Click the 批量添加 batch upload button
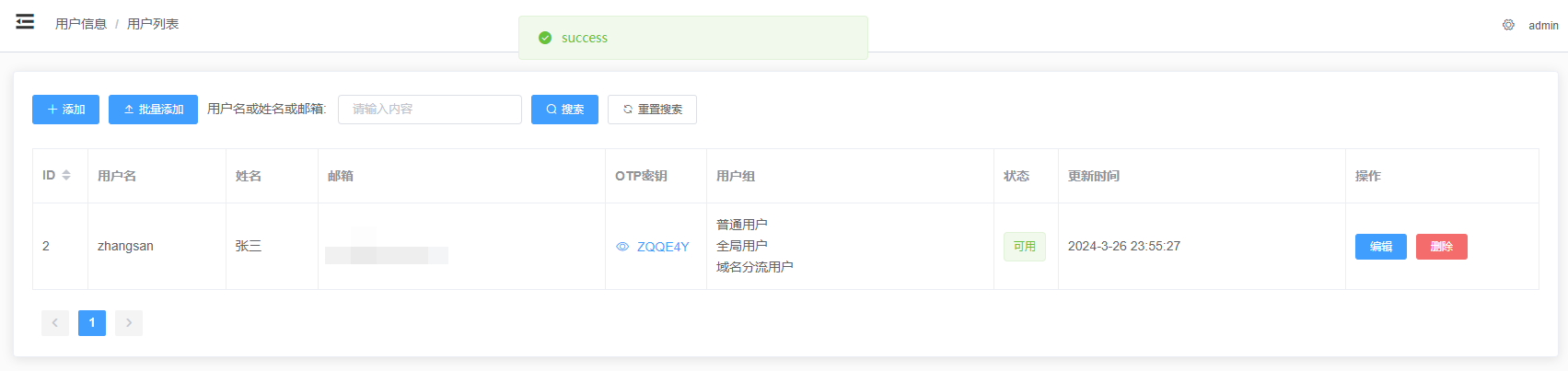Viewport: 1568px width, 371px height. [153, 110]
